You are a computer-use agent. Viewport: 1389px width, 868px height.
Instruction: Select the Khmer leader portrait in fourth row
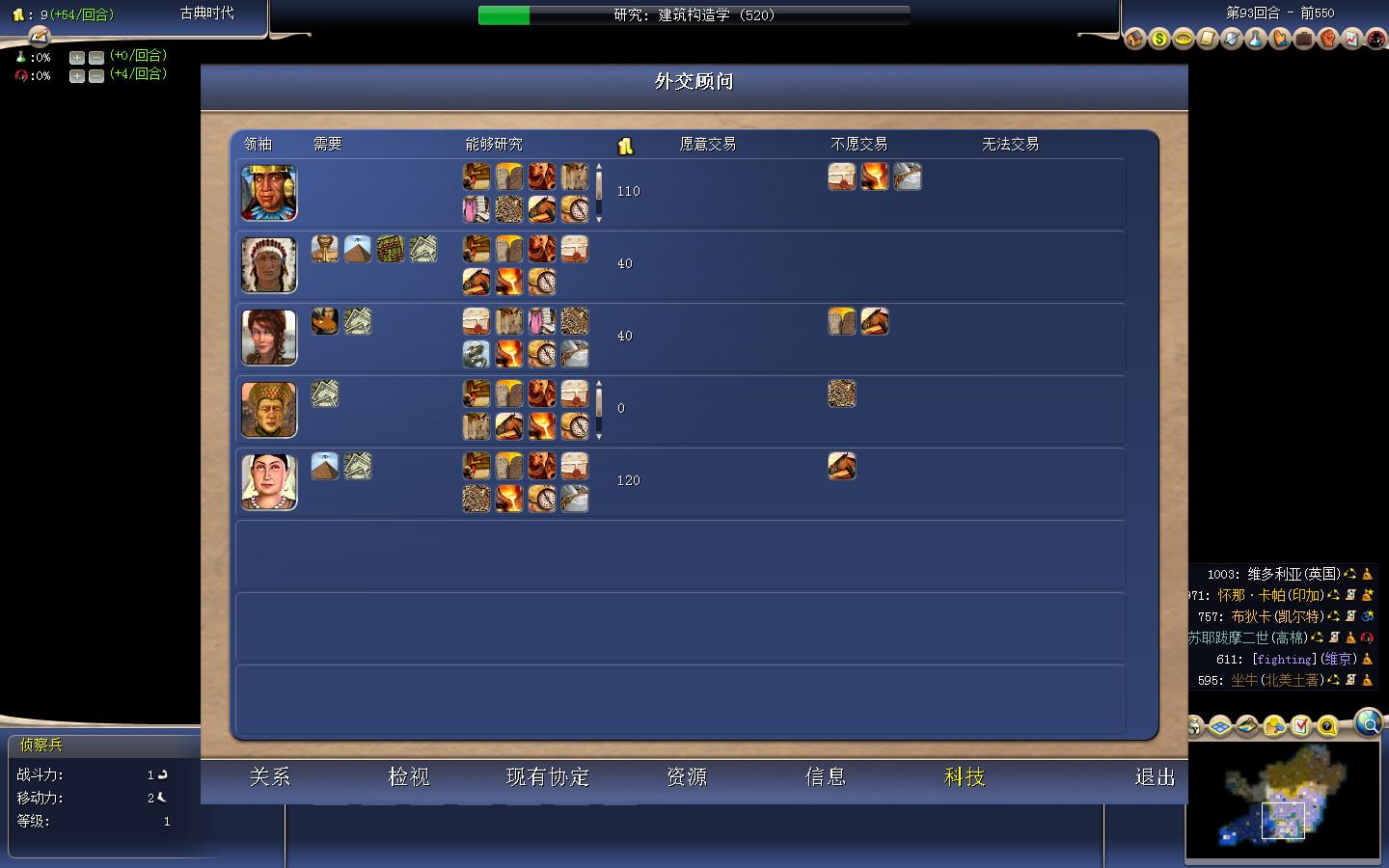[x=269, y=410]
